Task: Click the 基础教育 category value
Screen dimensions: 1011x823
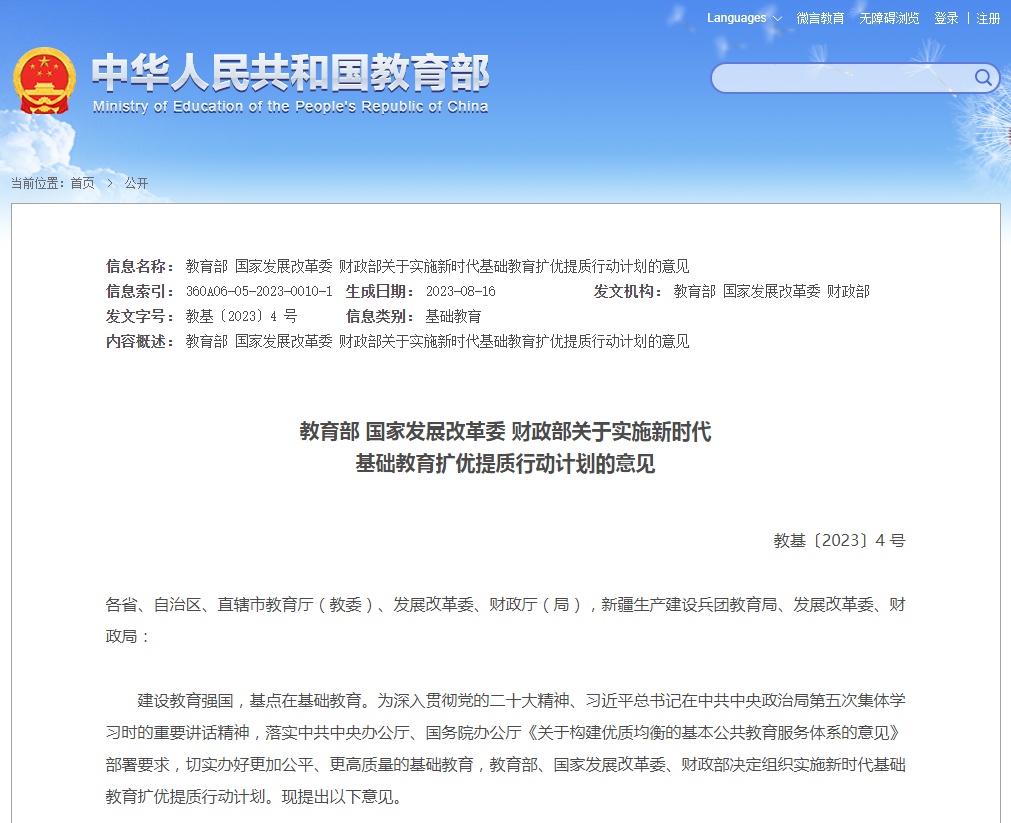Action: [453, 317]
